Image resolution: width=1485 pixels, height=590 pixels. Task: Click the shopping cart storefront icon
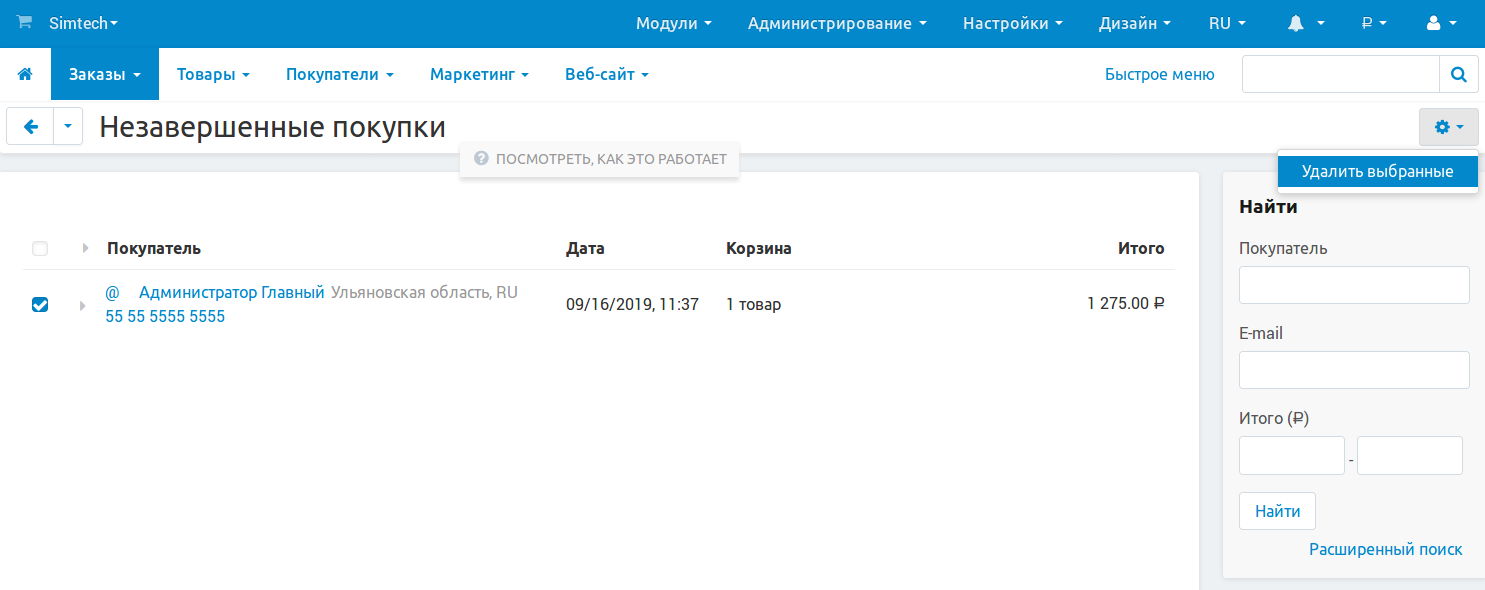click(25, 23)
